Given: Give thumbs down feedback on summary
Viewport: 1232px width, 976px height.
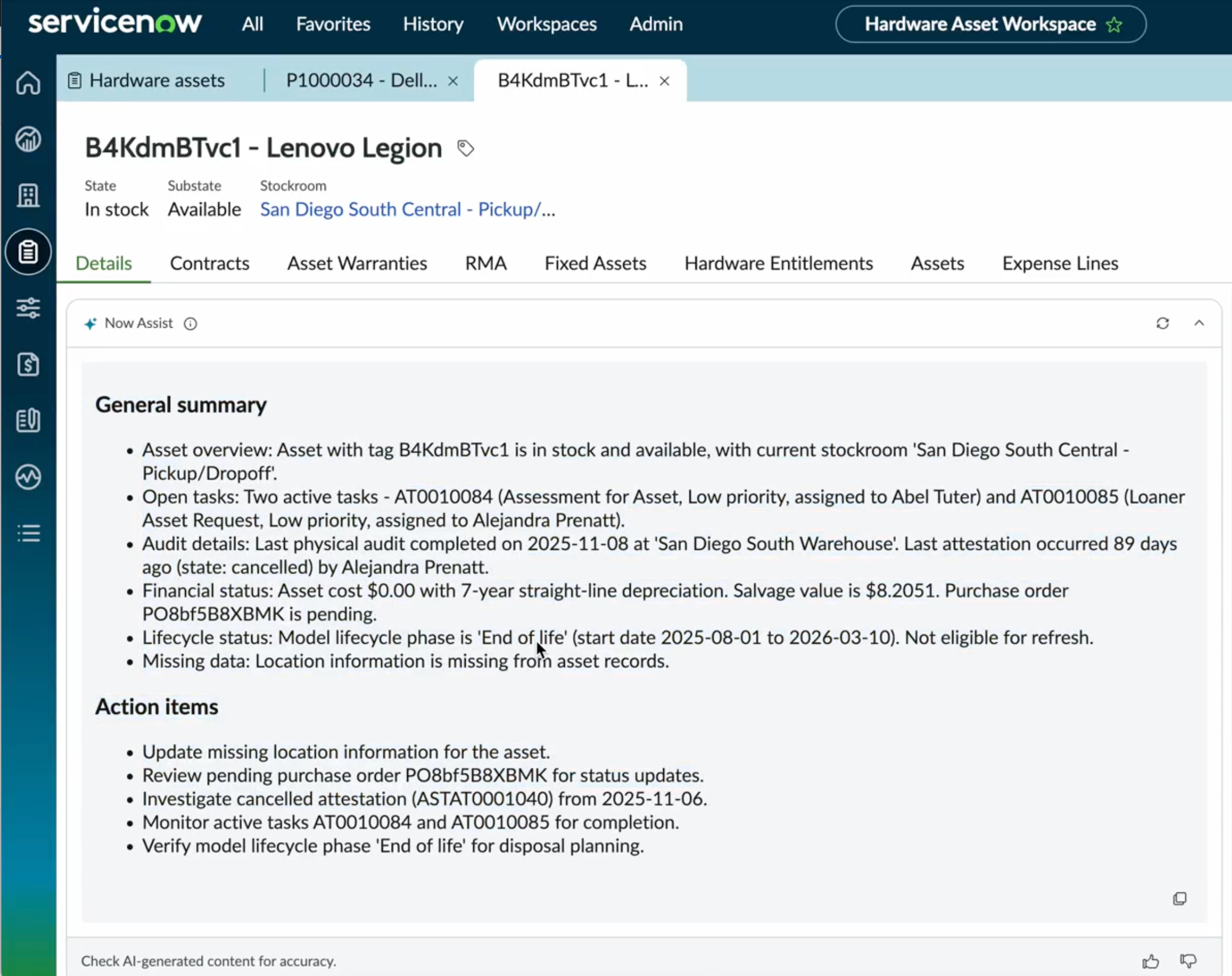Looking at the screenshot, I should [x=1188, y=961].
